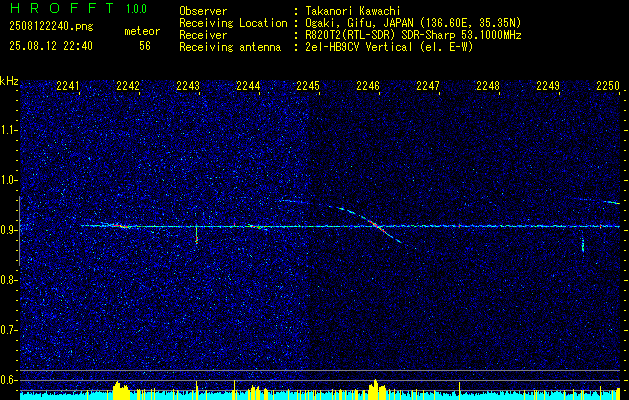Click the location Ogaki, Gifu, JAPAN coordinates

coord(413,23)
